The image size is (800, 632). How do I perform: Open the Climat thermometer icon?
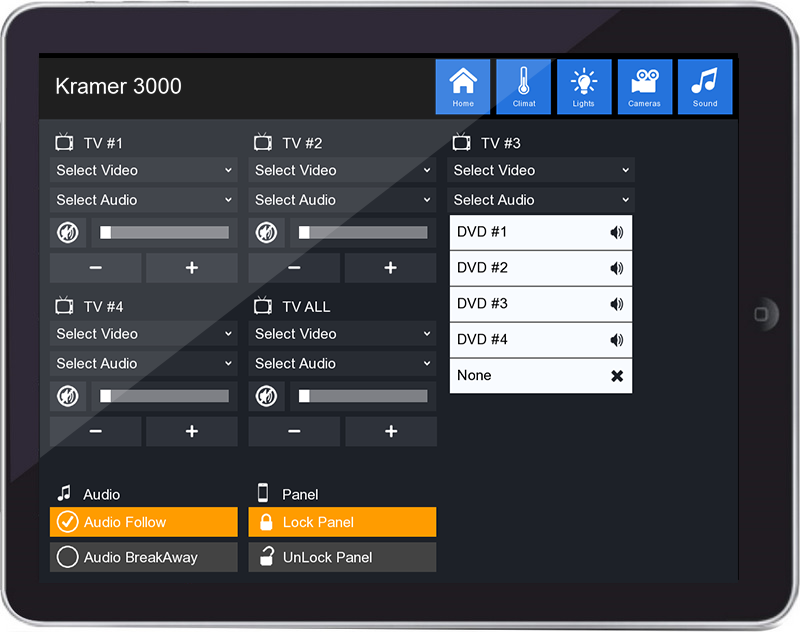tap(524, 86)
